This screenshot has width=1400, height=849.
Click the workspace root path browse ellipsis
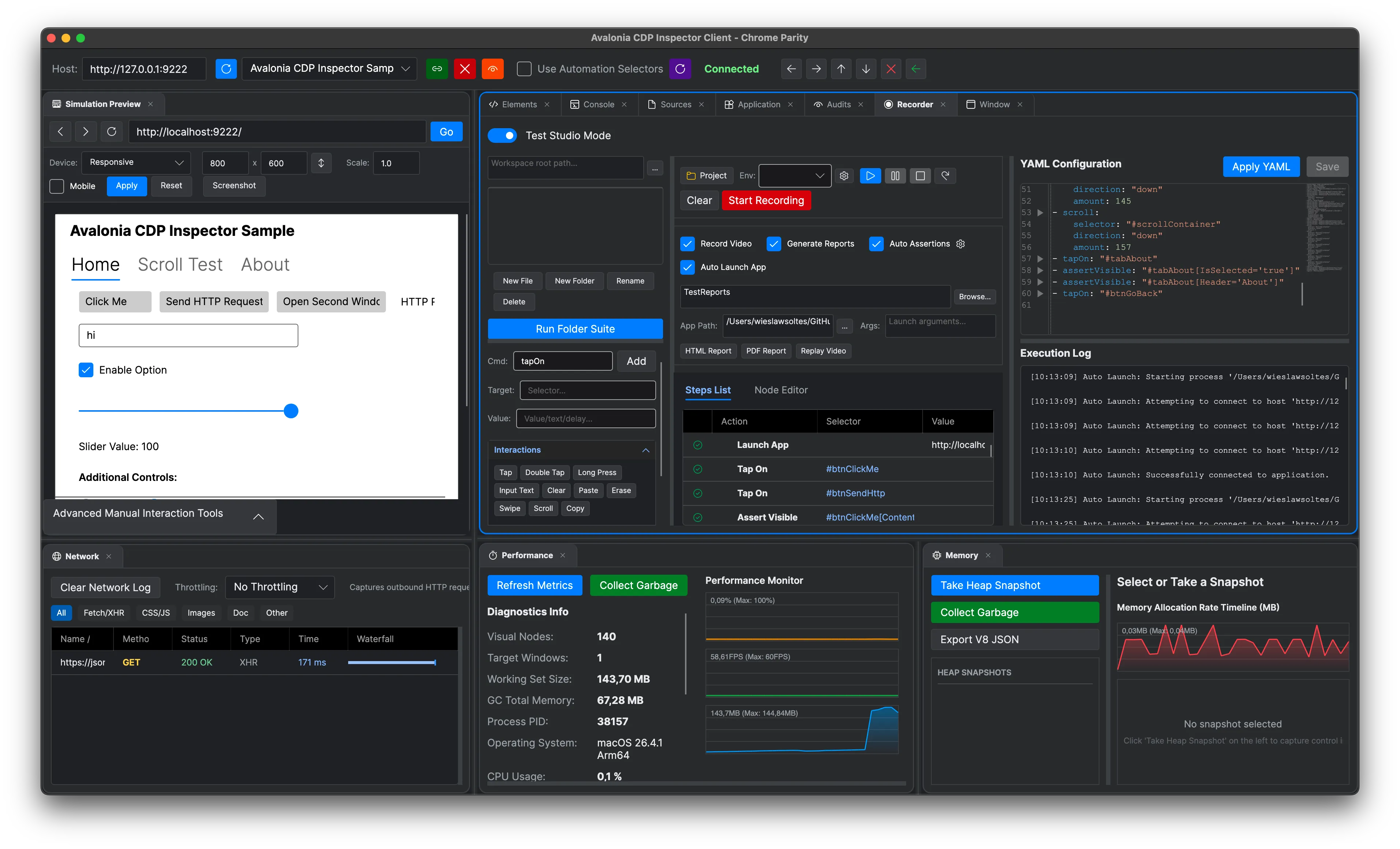[655, 168]
